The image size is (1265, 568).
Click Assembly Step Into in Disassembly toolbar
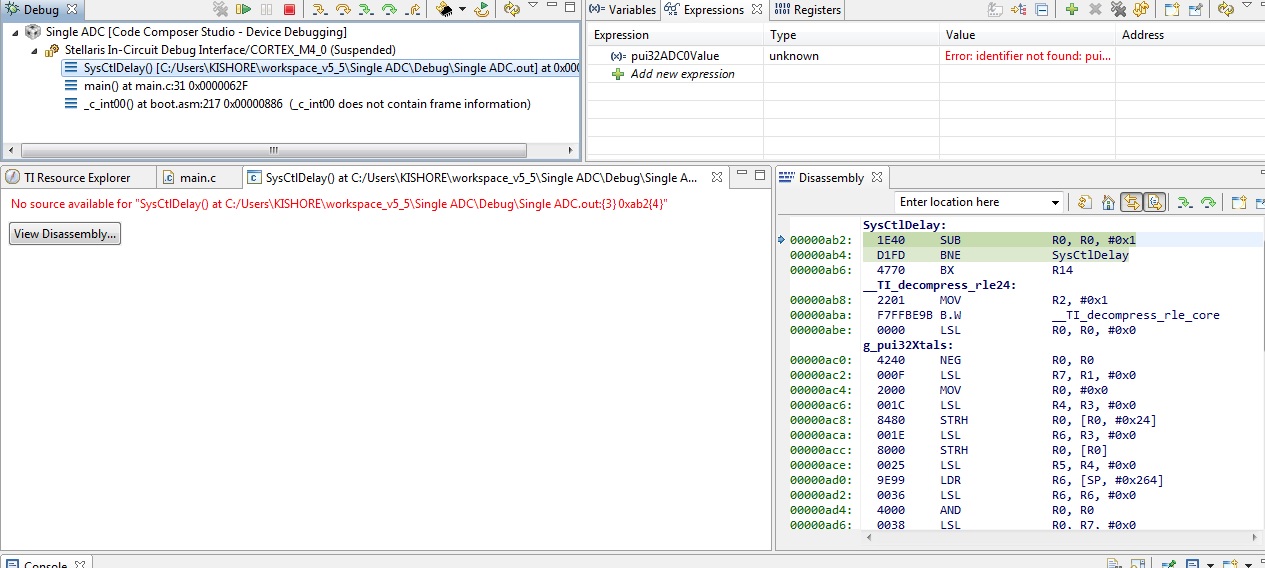1185,202
